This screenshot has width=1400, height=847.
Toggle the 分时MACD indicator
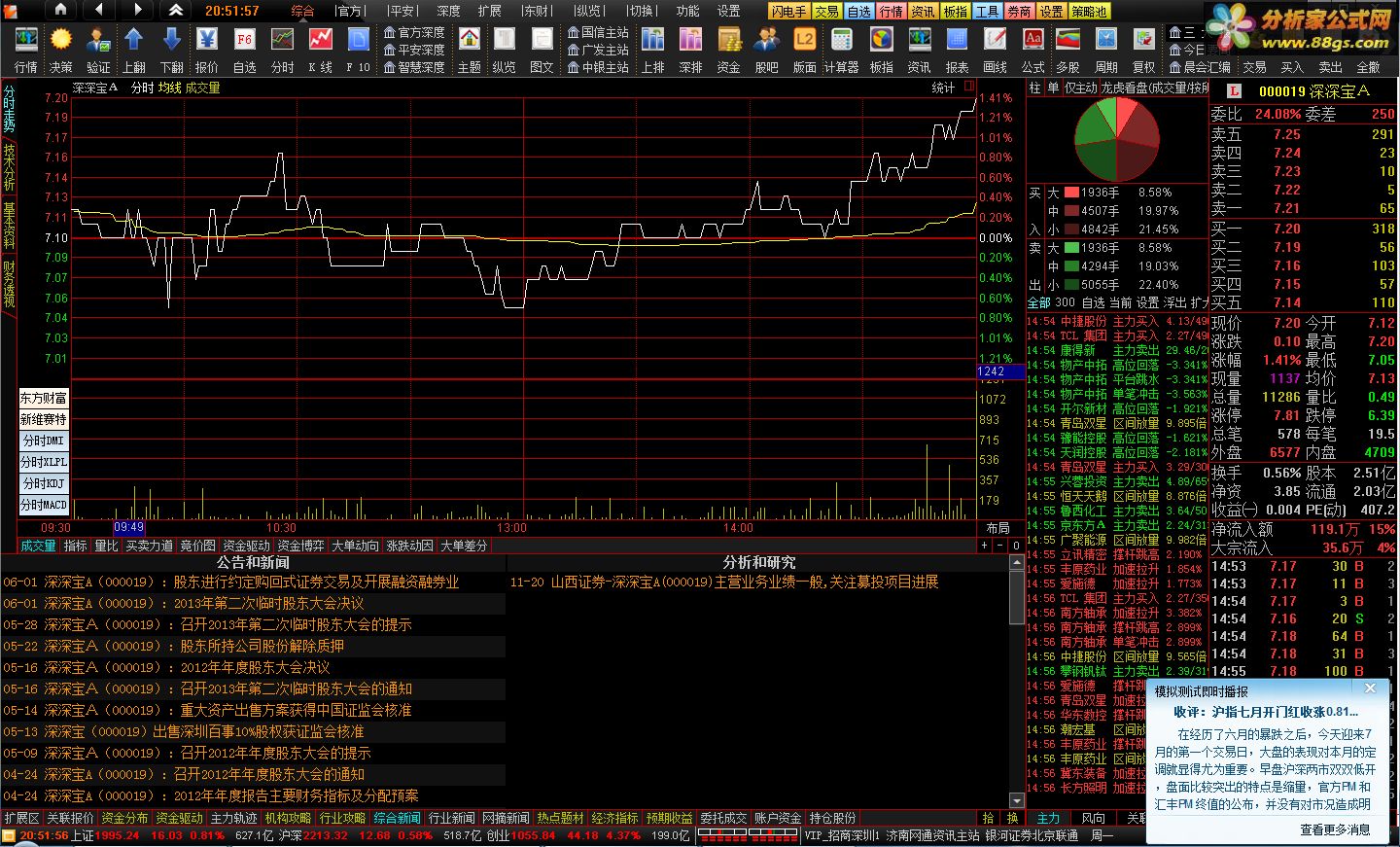click(44, 505)
